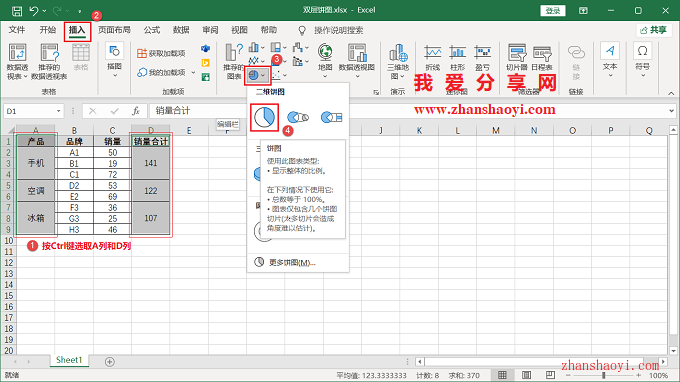The width and height of the screenshot is (680, 382).
Task: Click the Save icon in title bar
Action: [17, 10]
